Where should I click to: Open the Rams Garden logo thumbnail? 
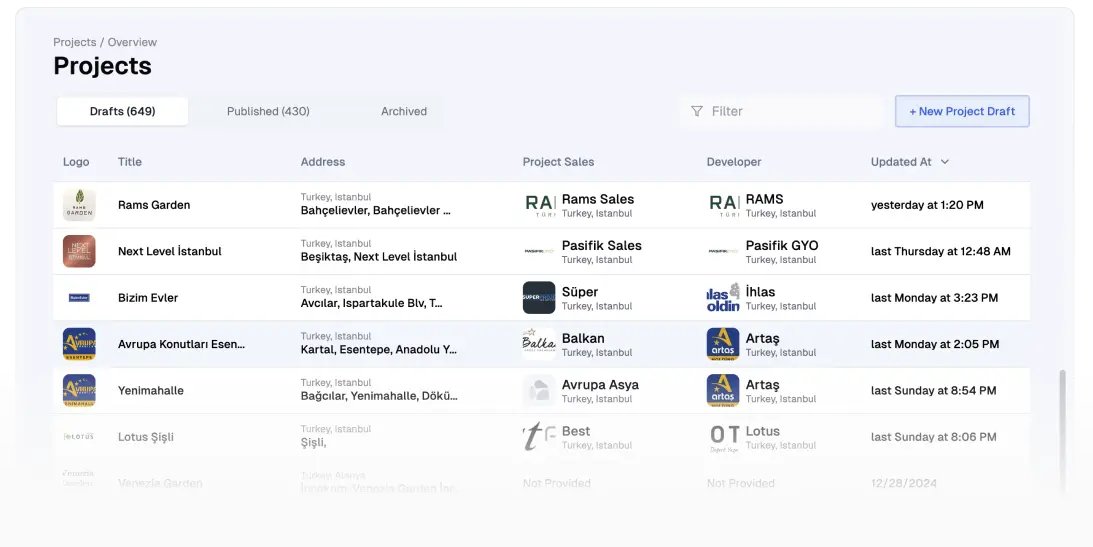click(x=79, y=205)
